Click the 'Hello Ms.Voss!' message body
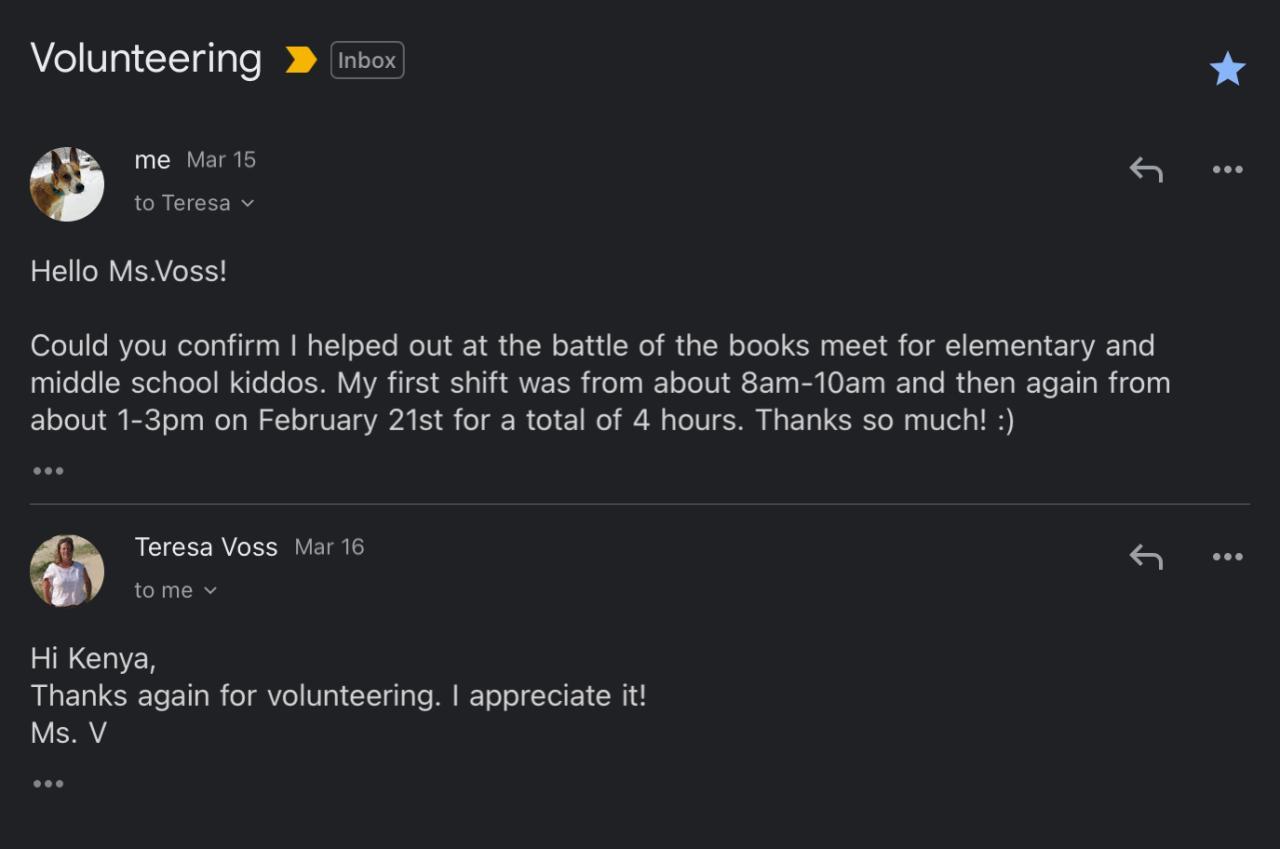The width and height of the screenshot is (1280, 849). (129, 271)
